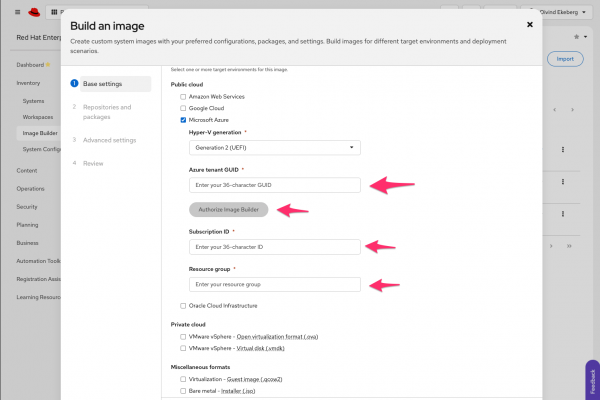
Task: Open Operations in the side navigation
Action: click(x=30, y=189)
